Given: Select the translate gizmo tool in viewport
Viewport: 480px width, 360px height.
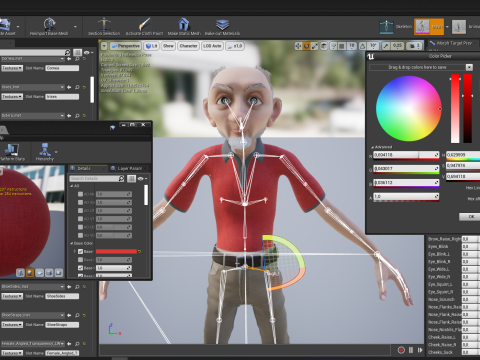Looking at the screenshot, I should (298, 46).
